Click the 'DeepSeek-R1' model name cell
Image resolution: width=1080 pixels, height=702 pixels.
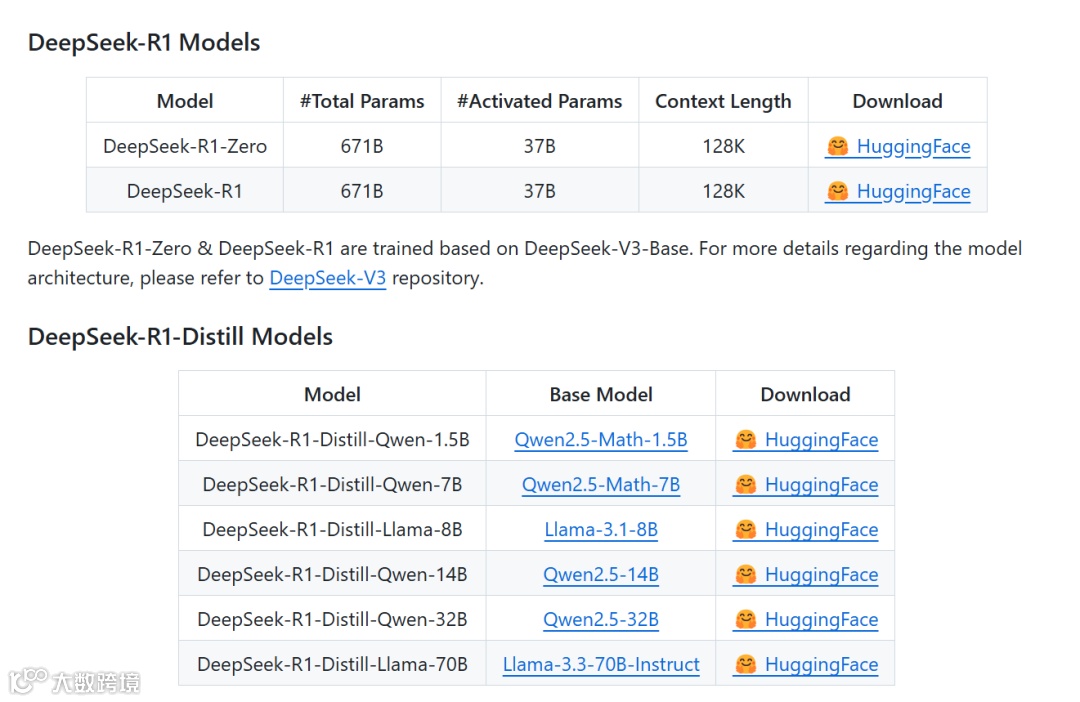click(185, 191)
